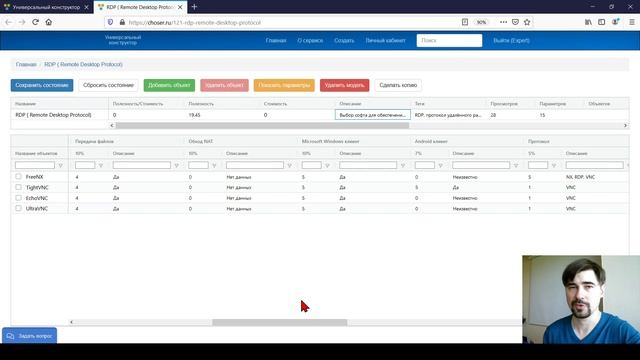The width and height of the screenshot is (640, 360).
Task: Open a new browser tab with plus
Action: click(x=194, y=7)
